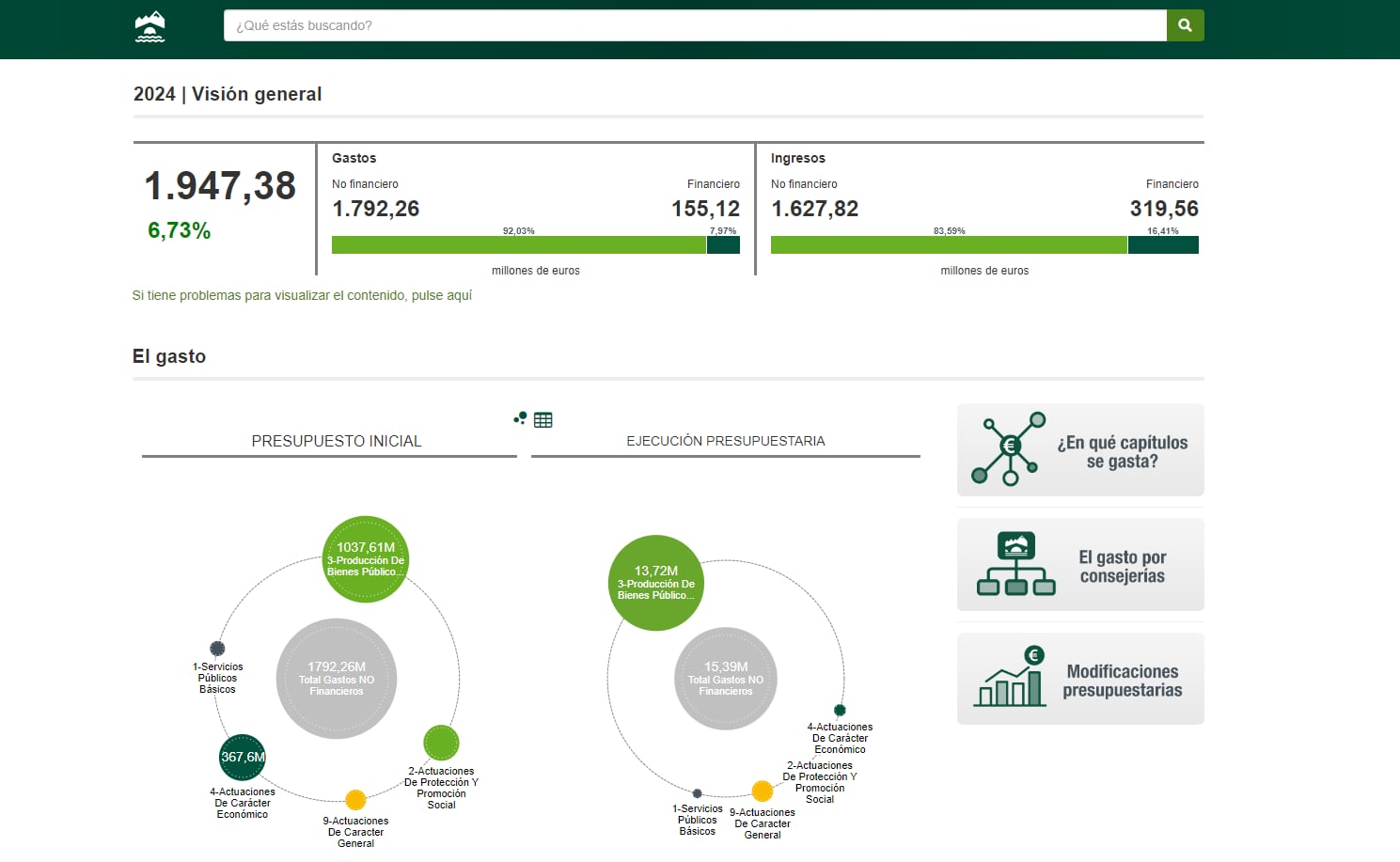Click execution chart yellow Protección Social bubble
Screen dimensions: 1400x862
coord(763,791)
